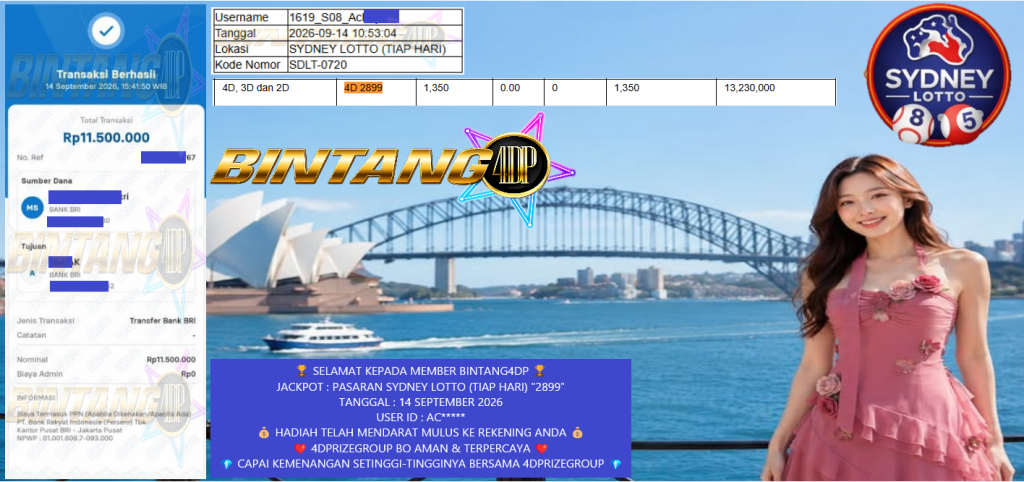Click the MS avatar under Sumber Dana
Screen dimensions: 1024x482
click(31, 208)
